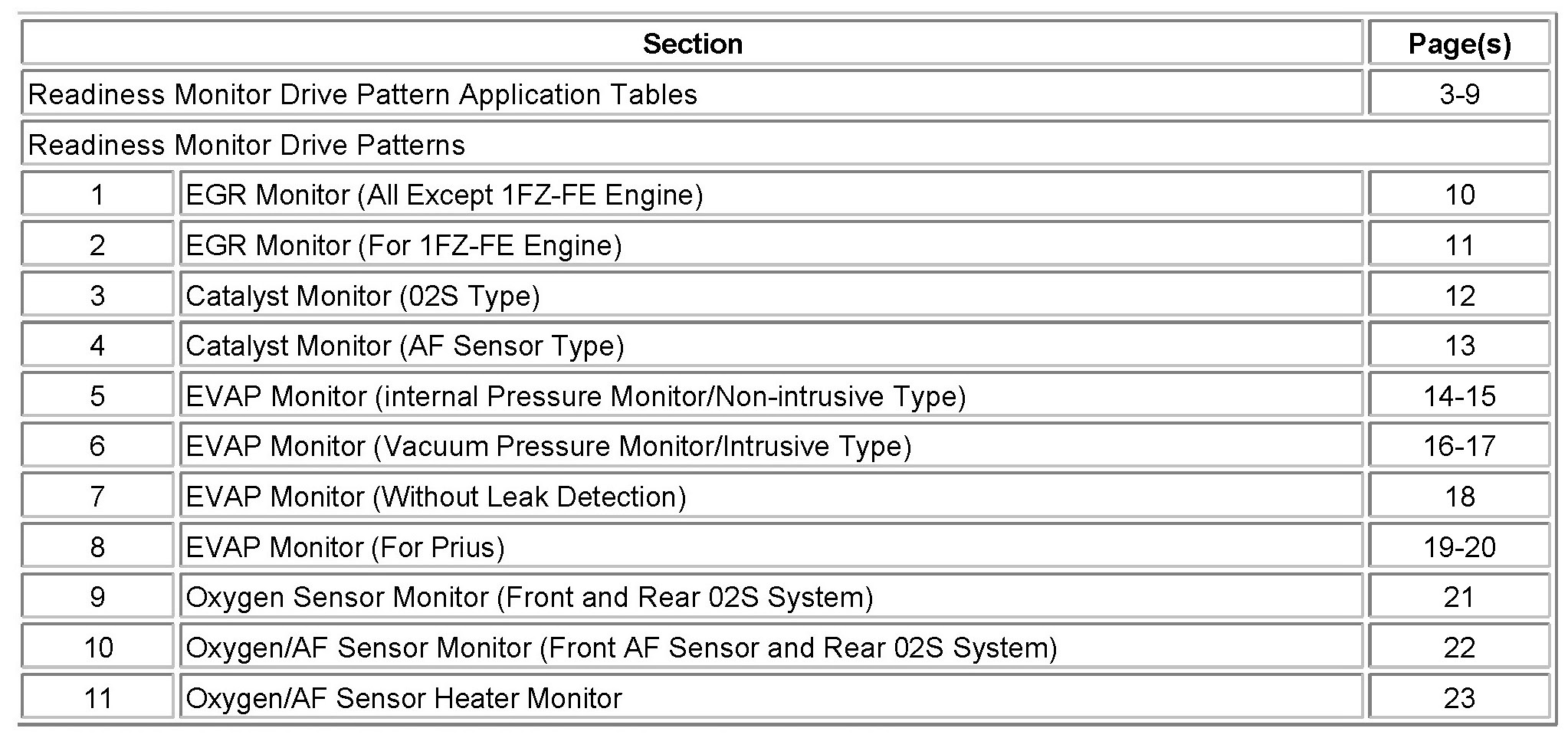Image resolution: width=1568 pixels, height=738 pixels.
Task: Choose EVAP Monitor (For Prius) section
Action: (346, 547)
